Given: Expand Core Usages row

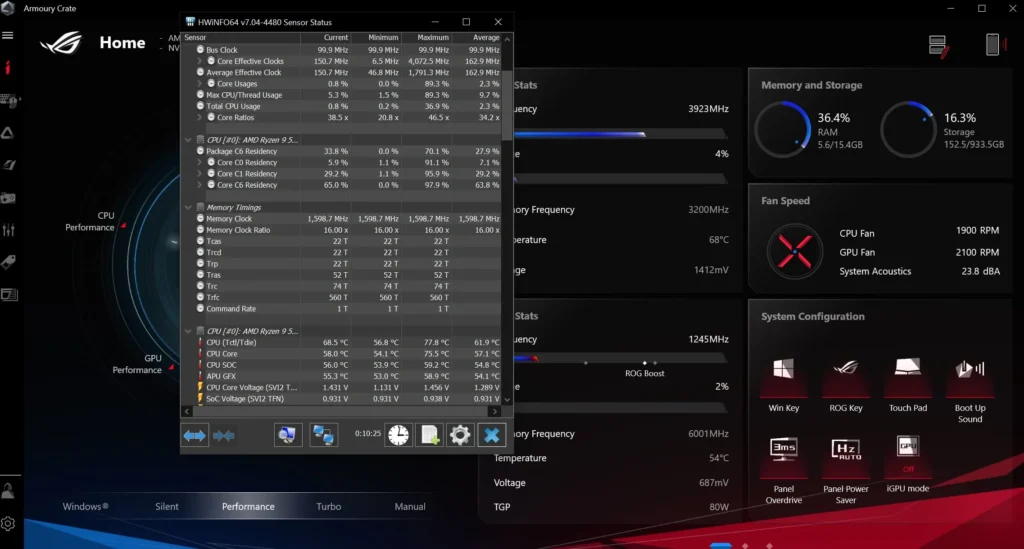Looking at the screenshot, I should pyautogui.click(x=200, y=84).
